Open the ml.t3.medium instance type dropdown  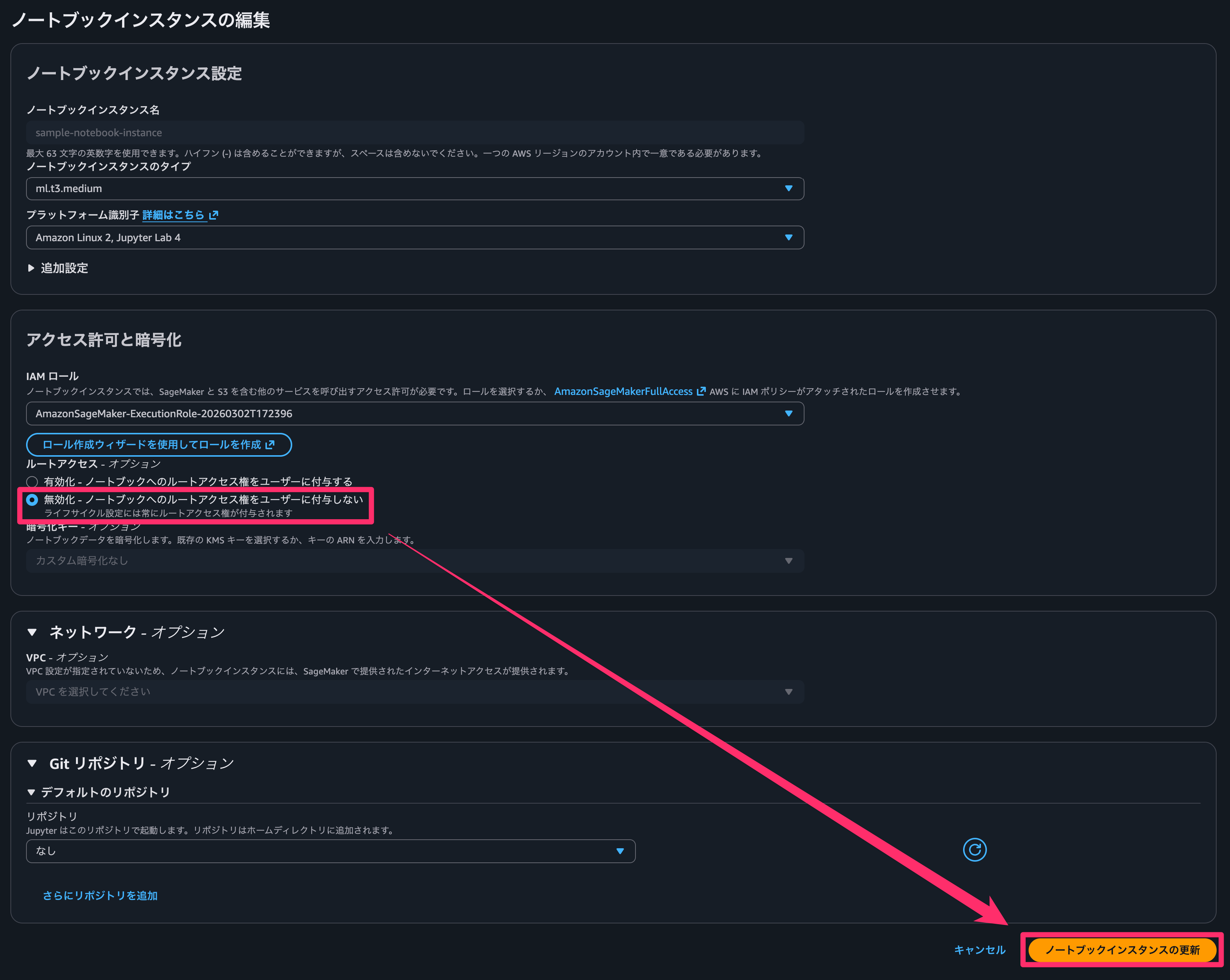(399, 189)
